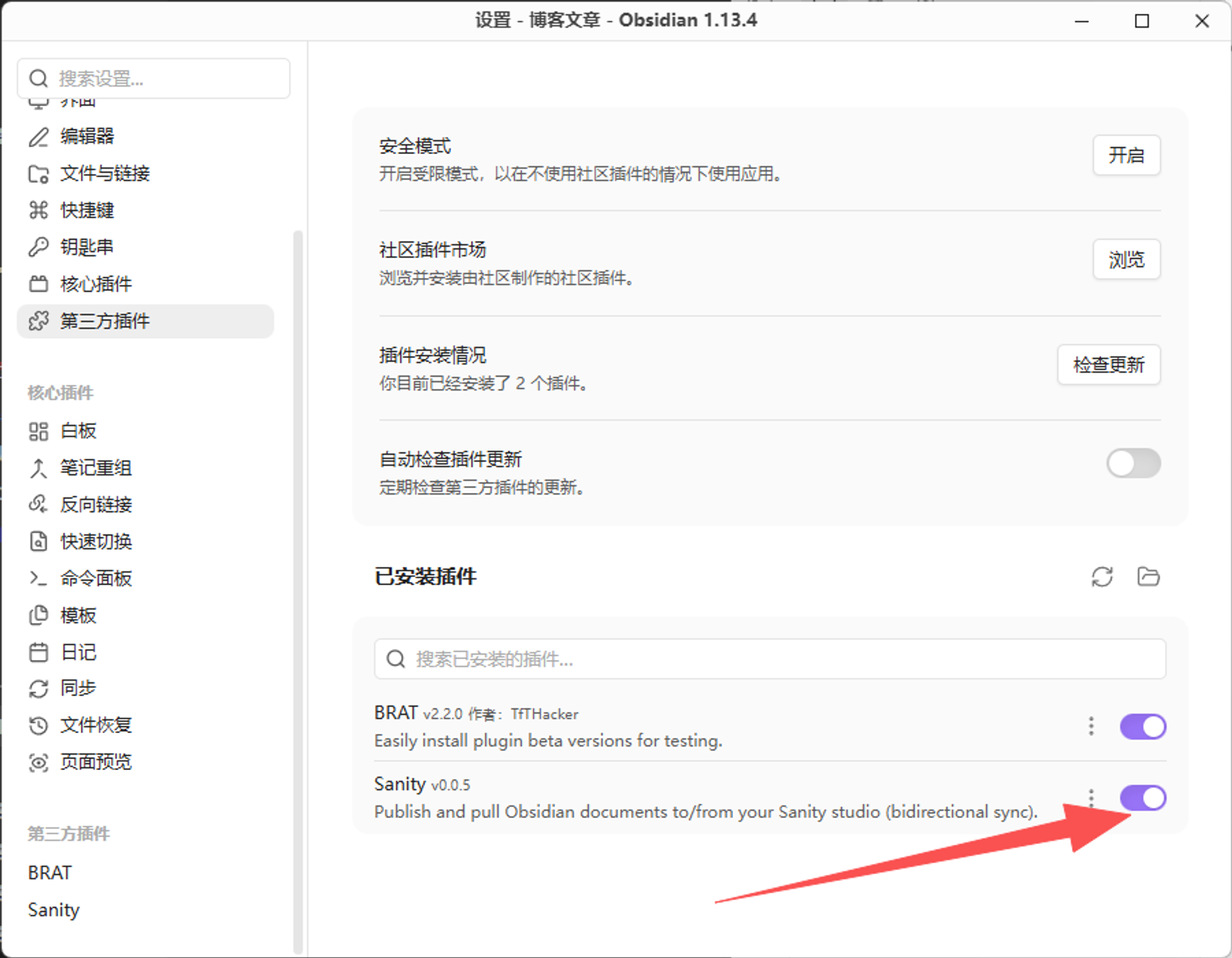Open 快速切换 core plugin settings
This screenshot has height=958, width=1232.
[146, 541]
